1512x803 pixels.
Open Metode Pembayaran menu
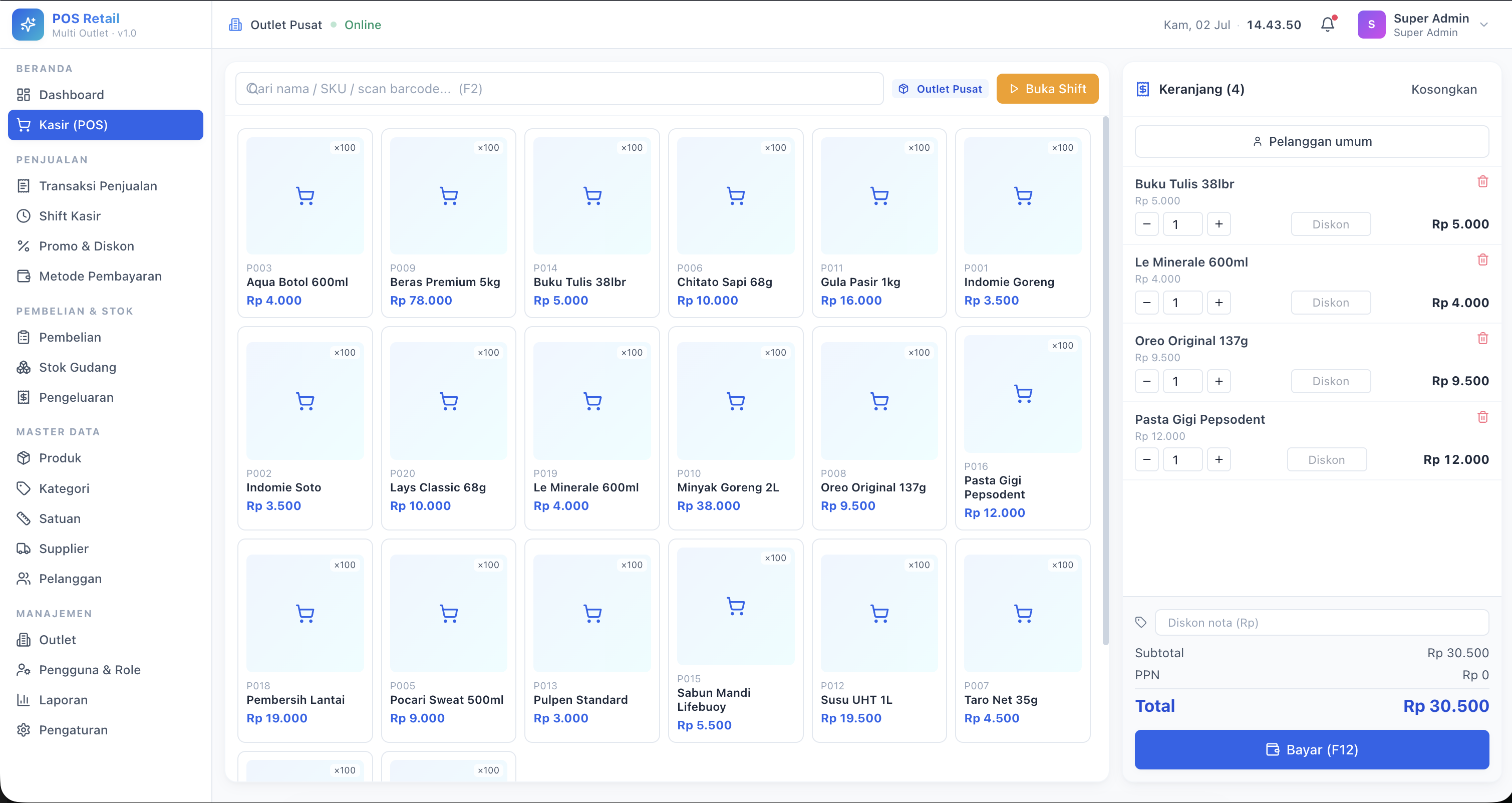tap(106, 276)
